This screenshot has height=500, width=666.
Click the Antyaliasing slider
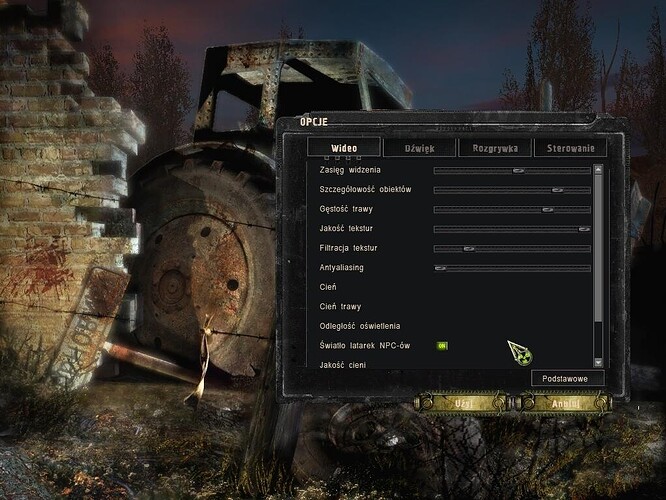point(512,268)
